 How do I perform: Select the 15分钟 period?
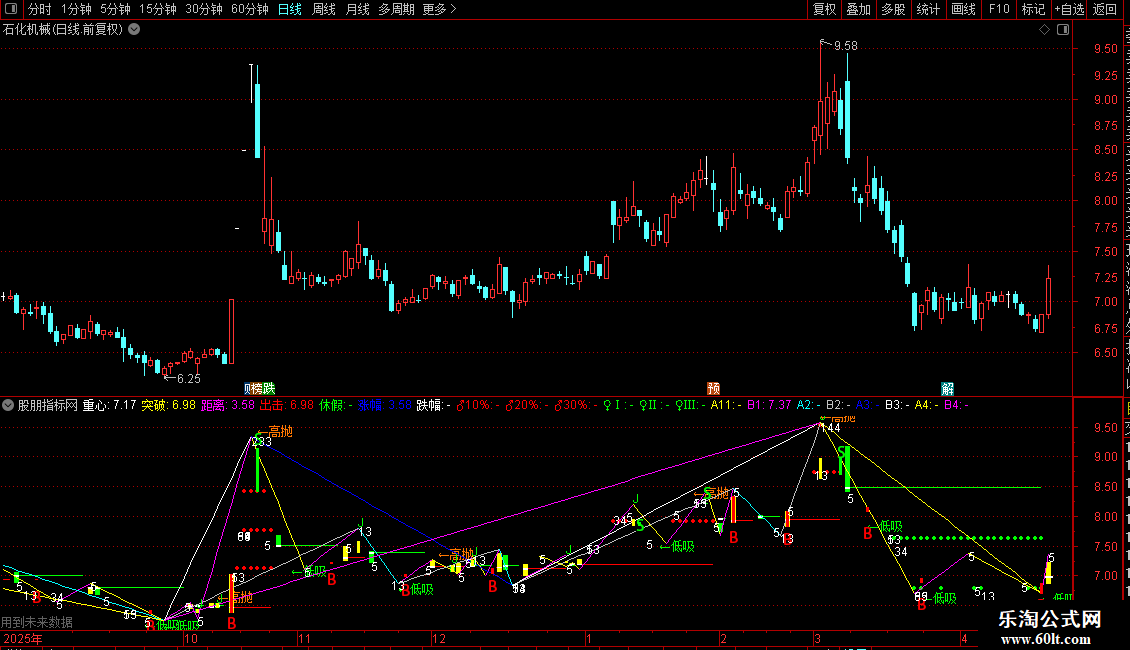(158, 9)
